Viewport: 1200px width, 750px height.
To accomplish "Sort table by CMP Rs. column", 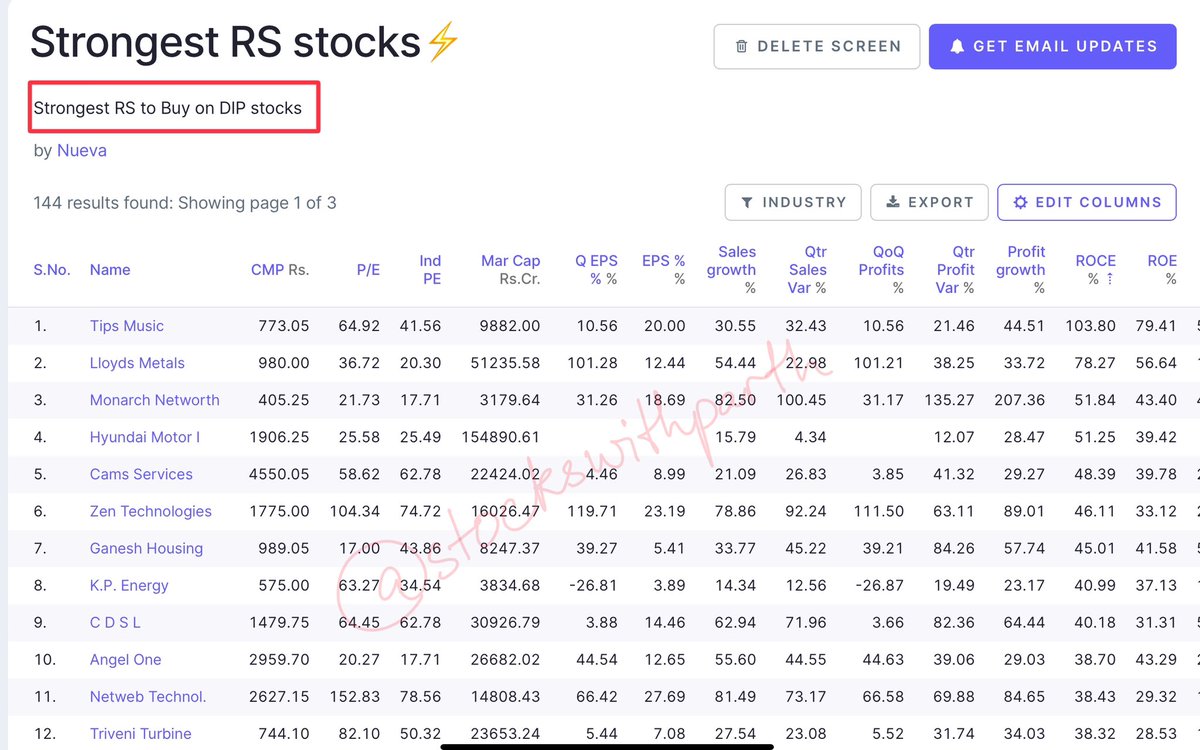I will pos(280,270).
